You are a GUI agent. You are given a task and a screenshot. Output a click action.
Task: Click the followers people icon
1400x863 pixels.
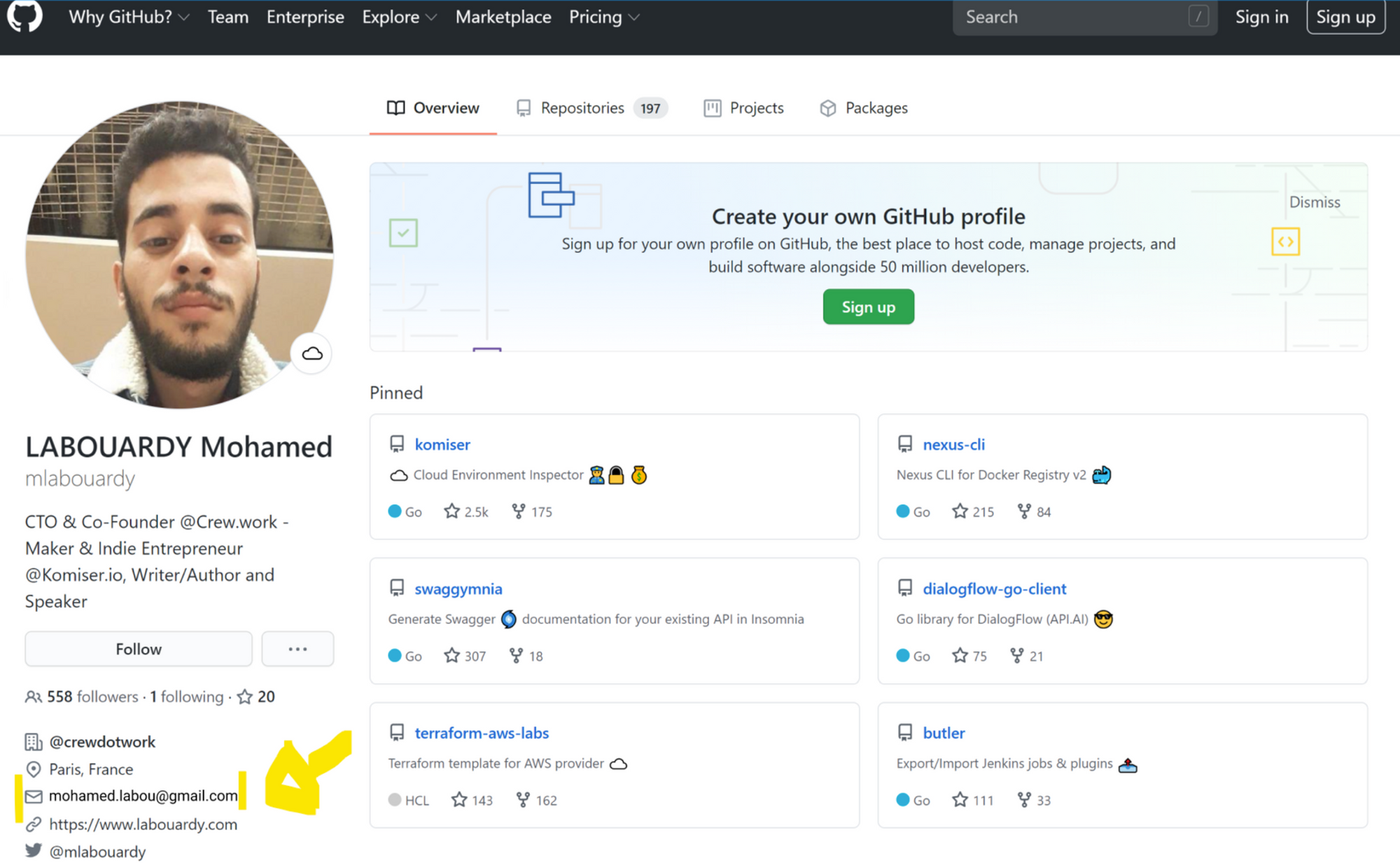[33, 697]
